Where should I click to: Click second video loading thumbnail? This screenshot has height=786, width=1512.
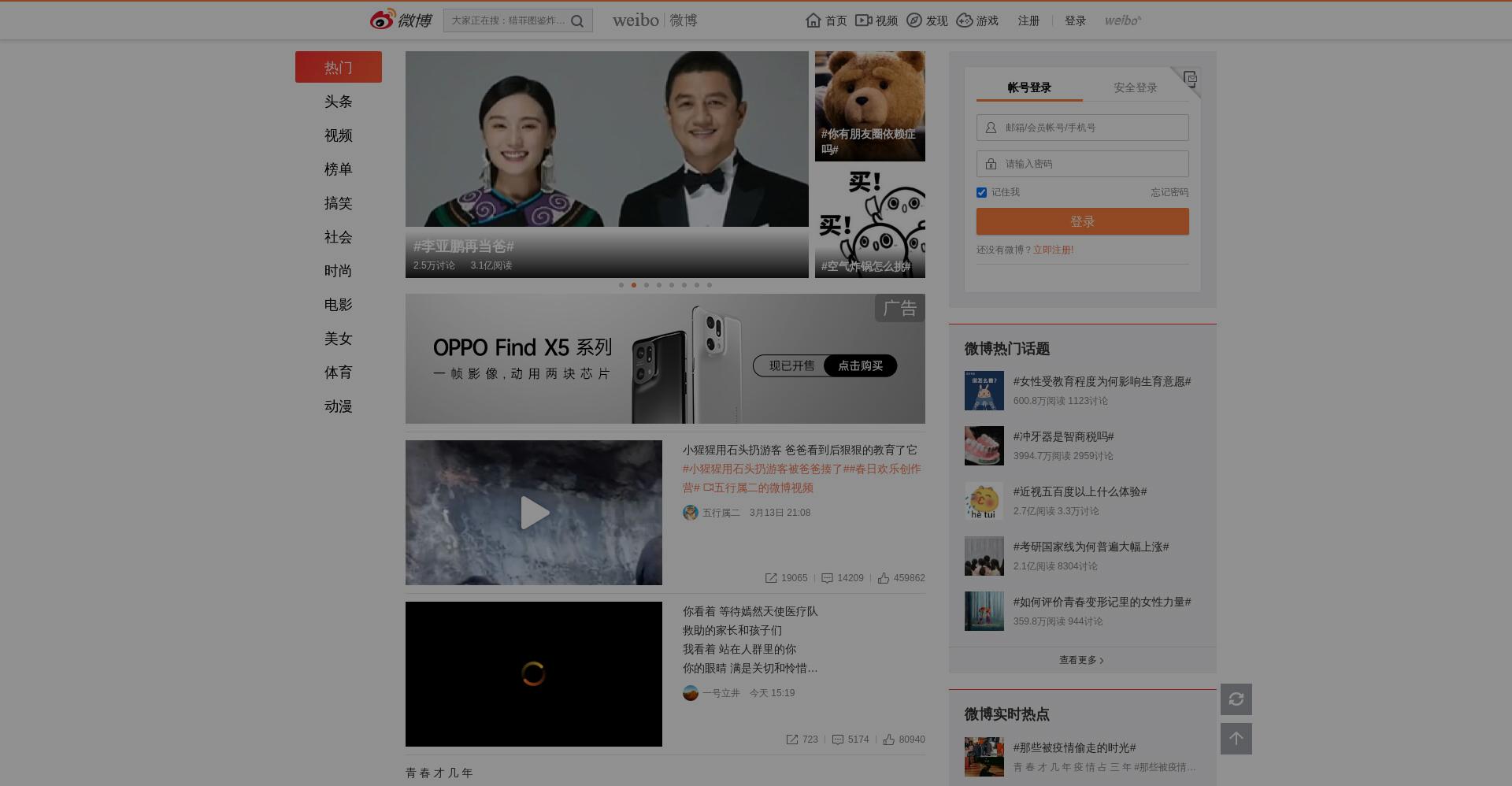click(534, 674)
